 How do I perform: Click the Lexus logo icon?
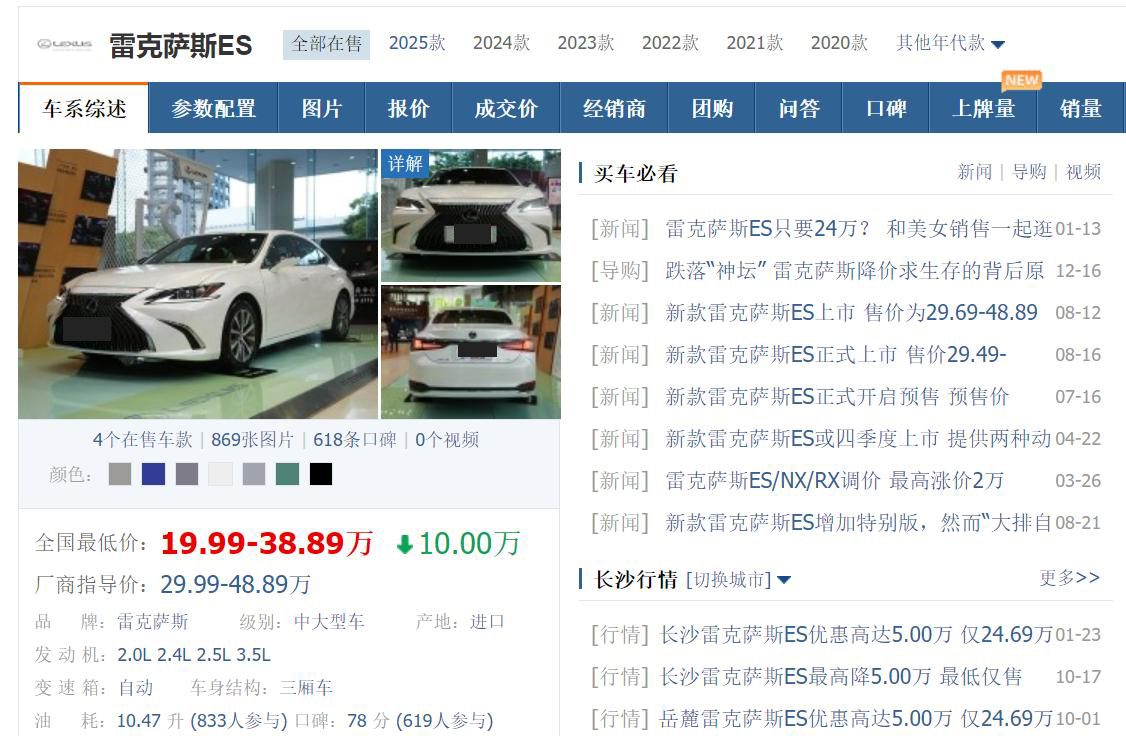coord(65,45)
